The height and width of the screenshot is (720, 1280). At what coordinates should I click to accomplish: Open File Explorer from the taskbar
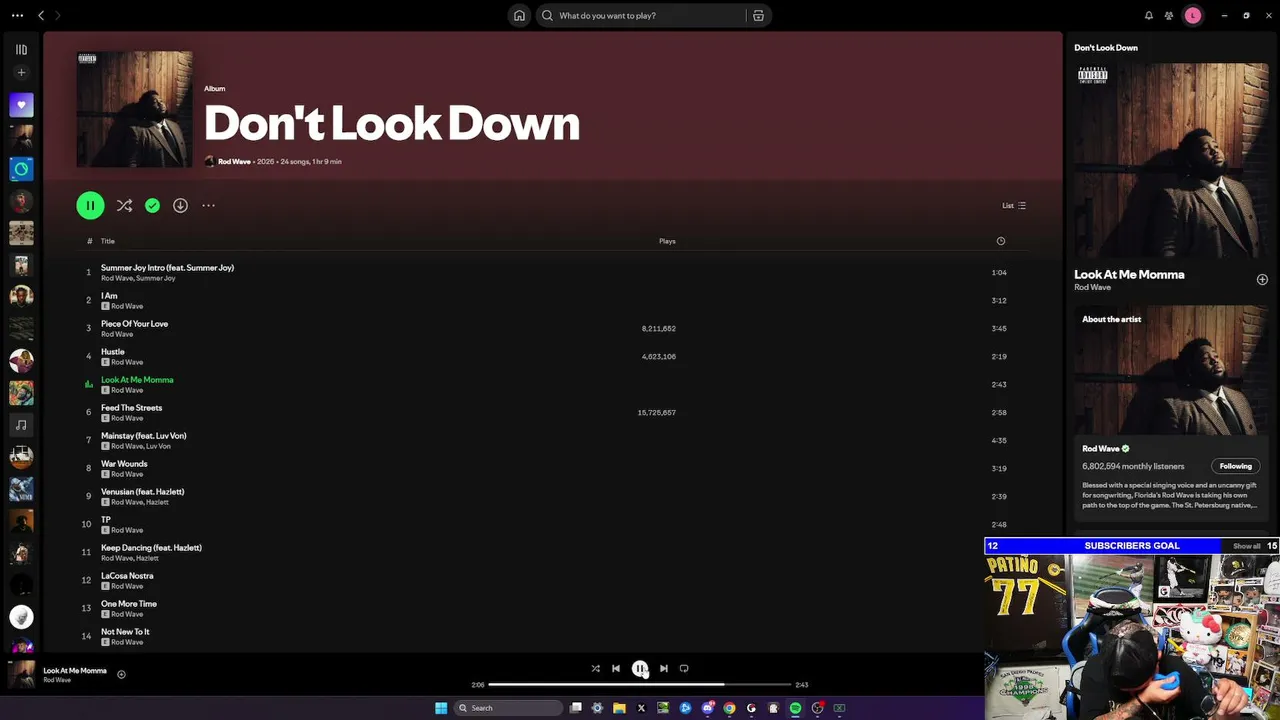(619, 708)
